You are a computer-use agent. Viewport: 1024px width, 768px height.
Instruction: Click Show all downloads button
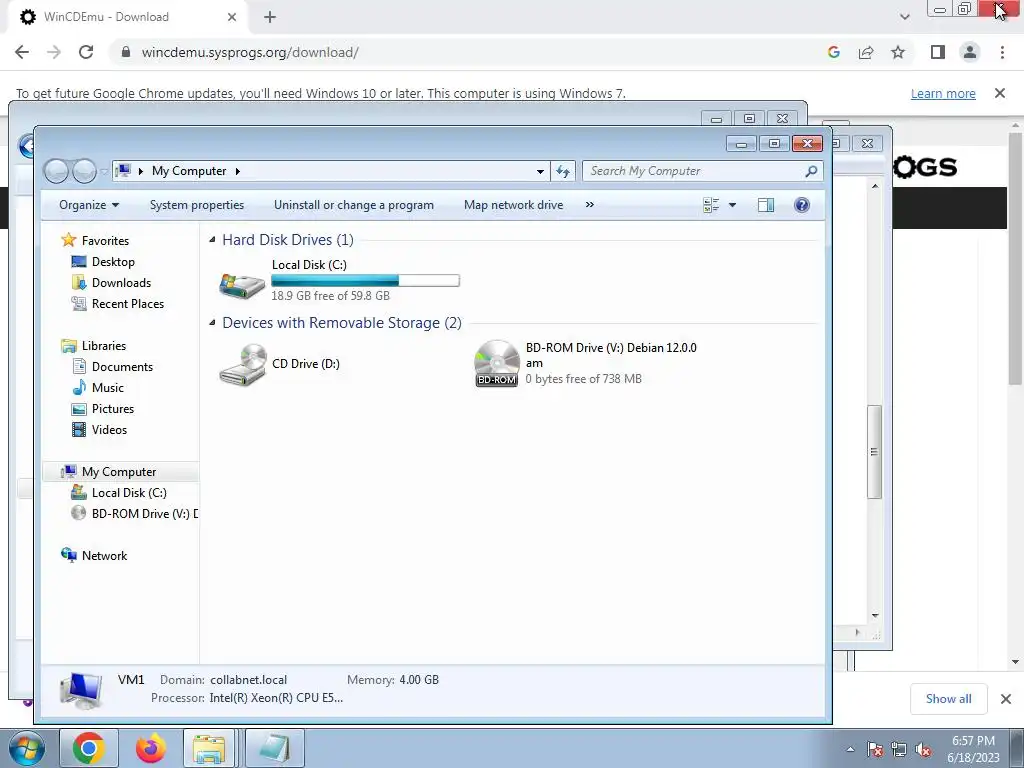[948, 699]
